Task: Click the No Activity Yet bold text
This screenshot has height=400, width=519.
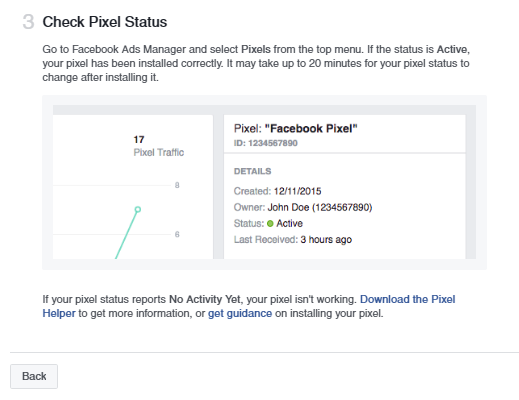Action: point(205,299)
